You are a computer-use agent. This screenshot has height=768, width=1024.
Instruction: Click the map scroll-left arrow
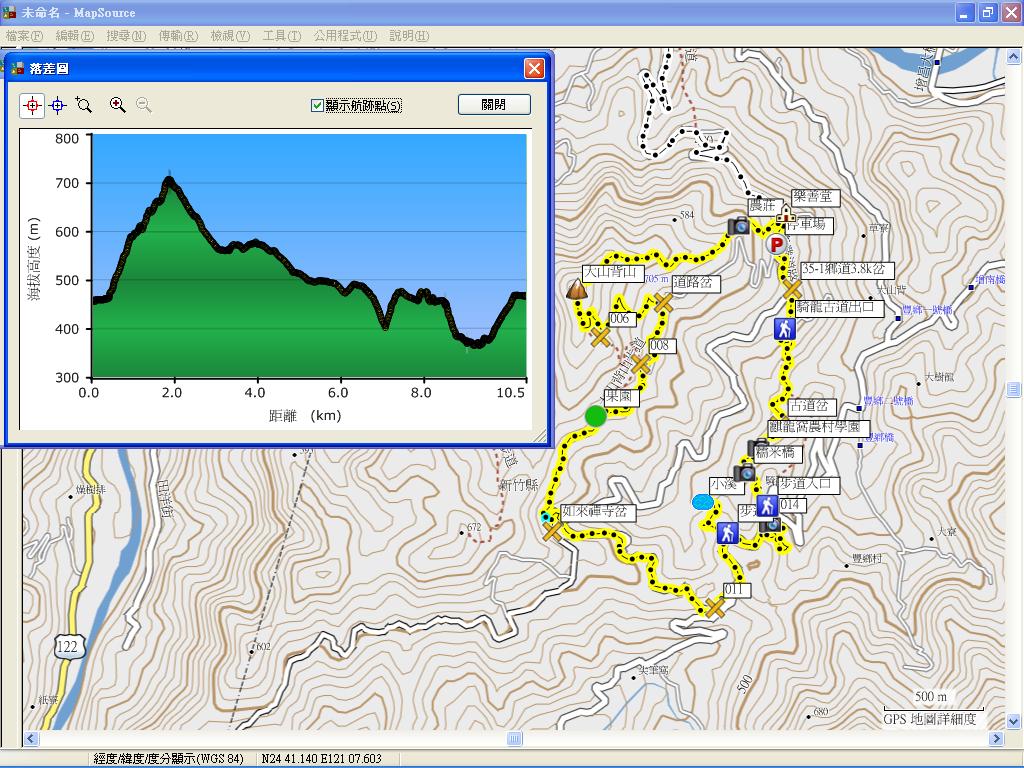(x=31, y=739)
